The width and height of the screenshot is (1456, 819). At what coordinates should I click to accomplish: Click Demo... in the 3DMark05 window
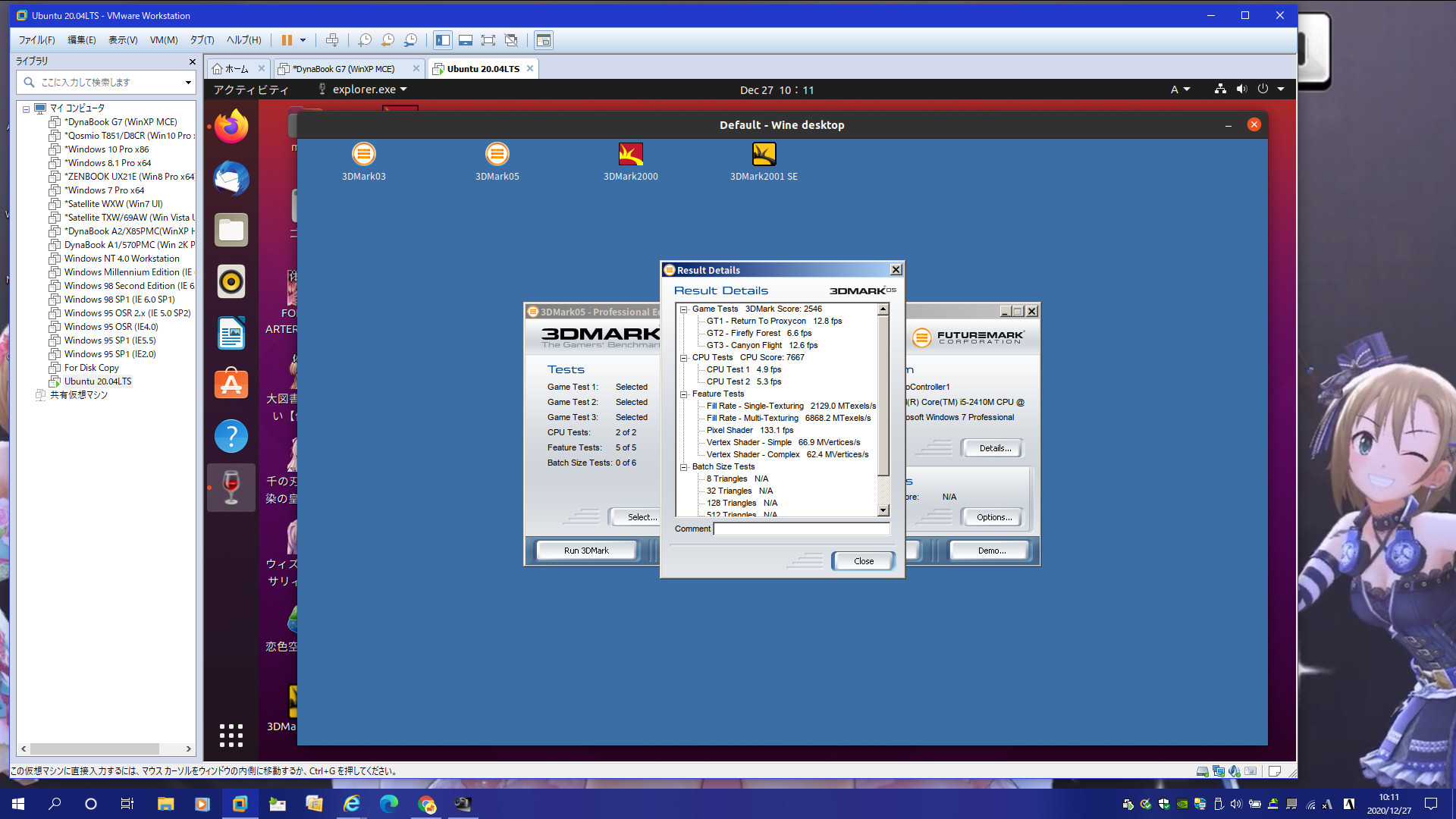click(991, 551)
